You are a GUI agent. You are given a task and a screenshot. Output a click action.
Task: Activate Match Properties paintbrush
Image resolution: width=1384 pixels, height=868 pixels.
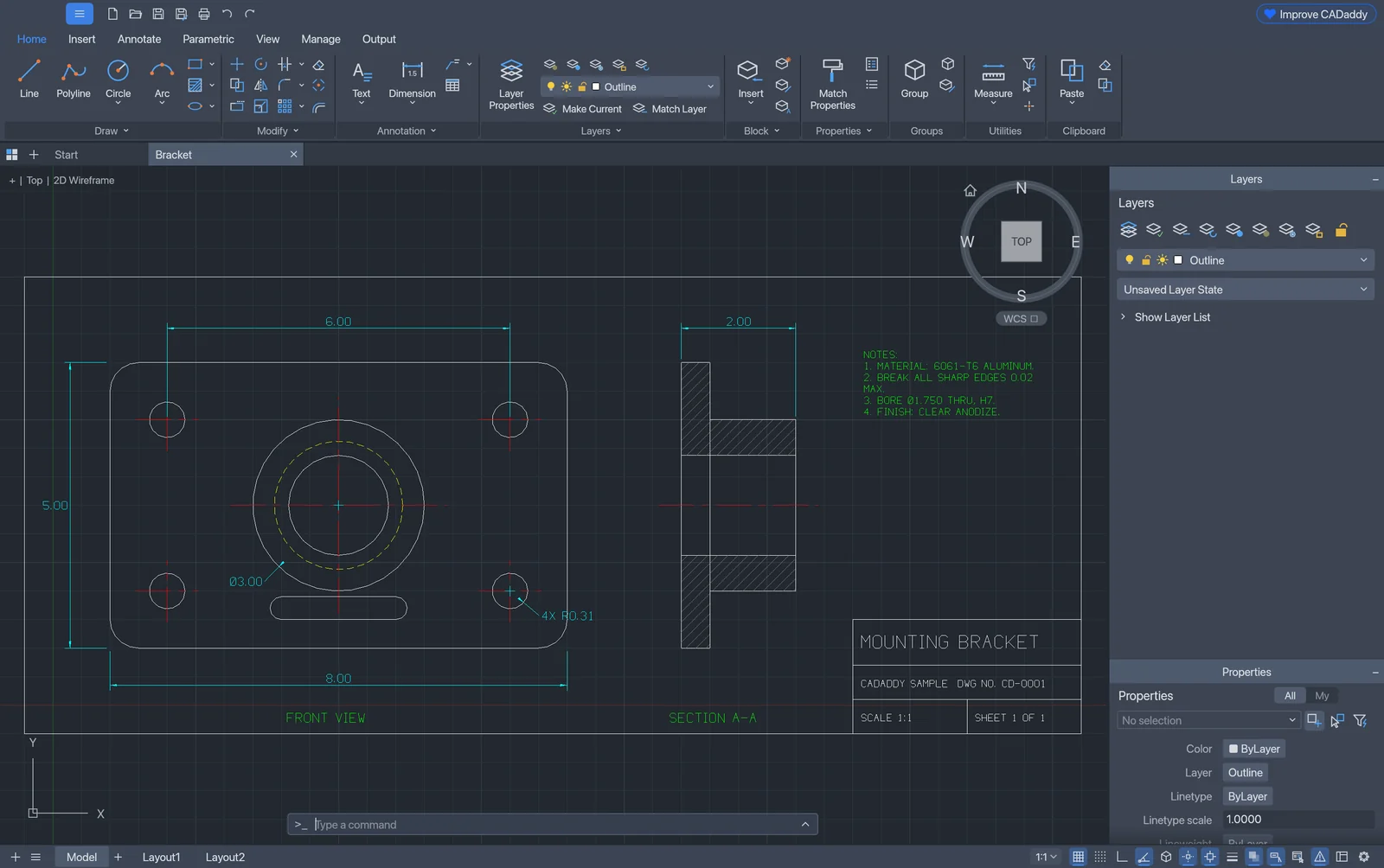pos(832,84)
